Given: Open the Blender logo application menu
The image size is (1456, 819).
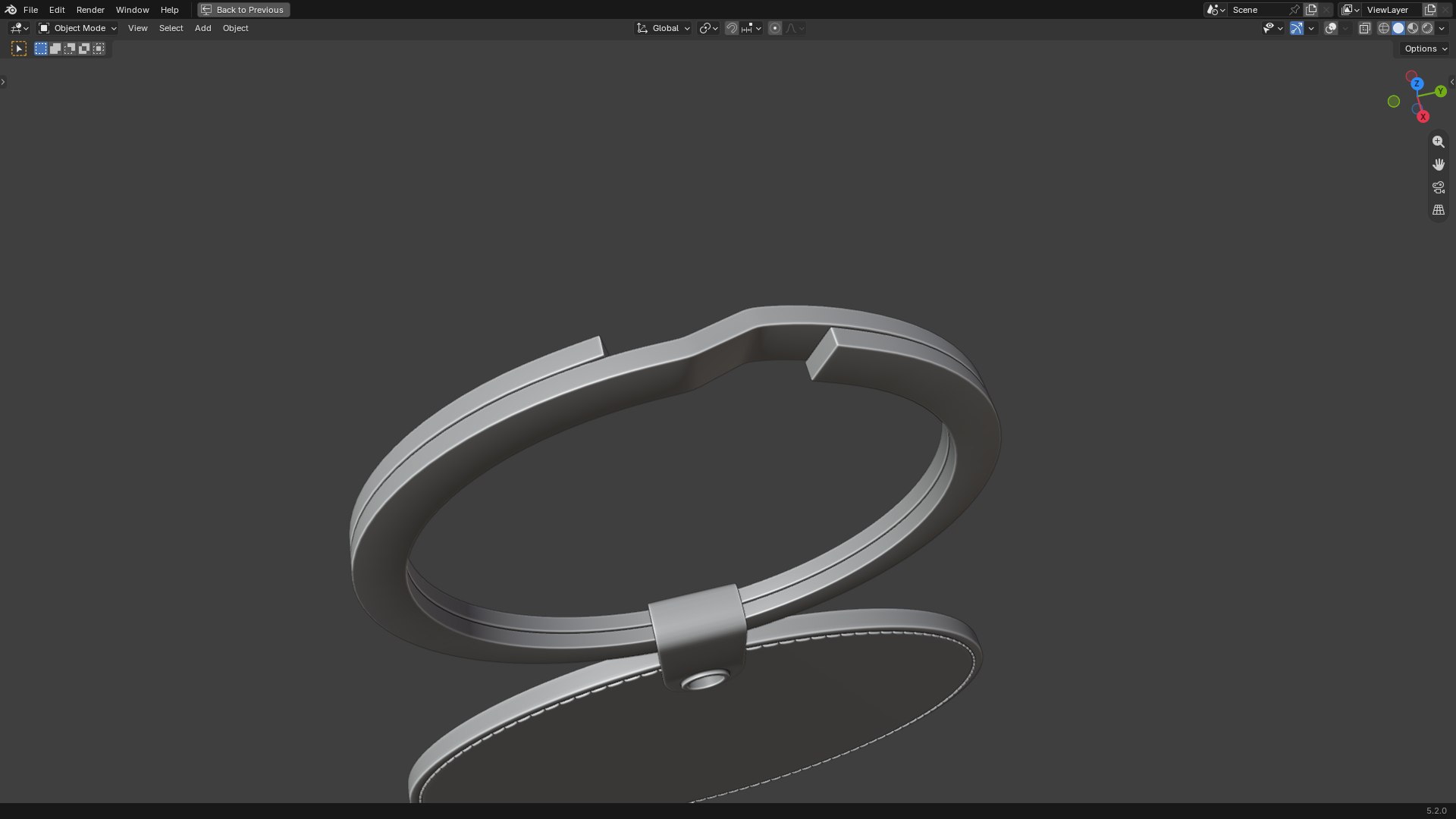Looking at the screenshot, I should [11, 10].
